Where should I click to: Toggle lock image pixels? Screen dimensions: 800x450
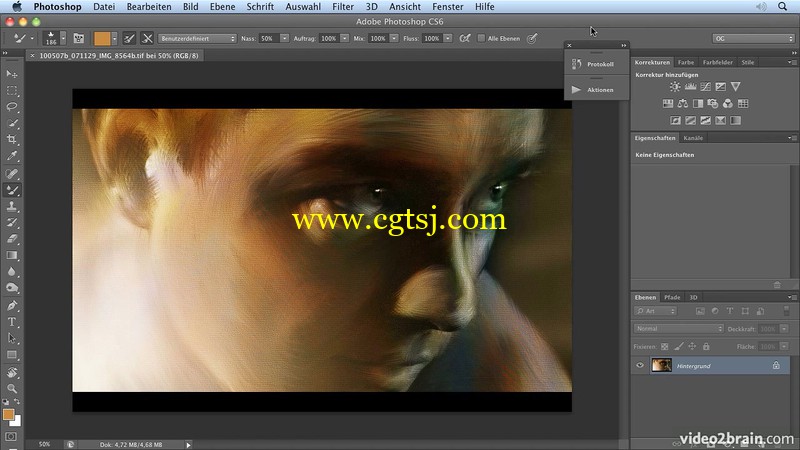[678, 346]
